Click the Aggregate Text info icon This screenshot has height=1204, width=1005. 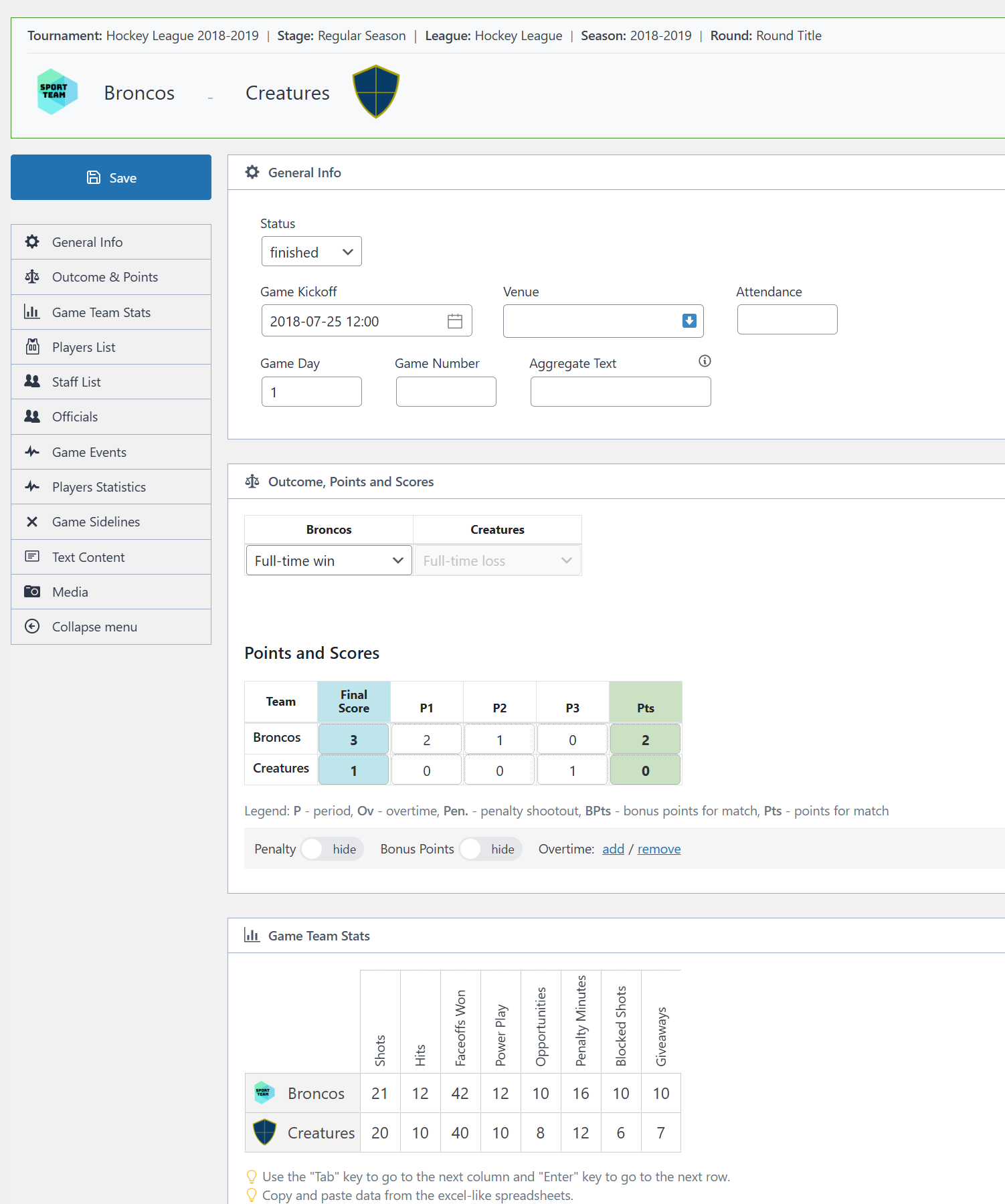(705, 361)
